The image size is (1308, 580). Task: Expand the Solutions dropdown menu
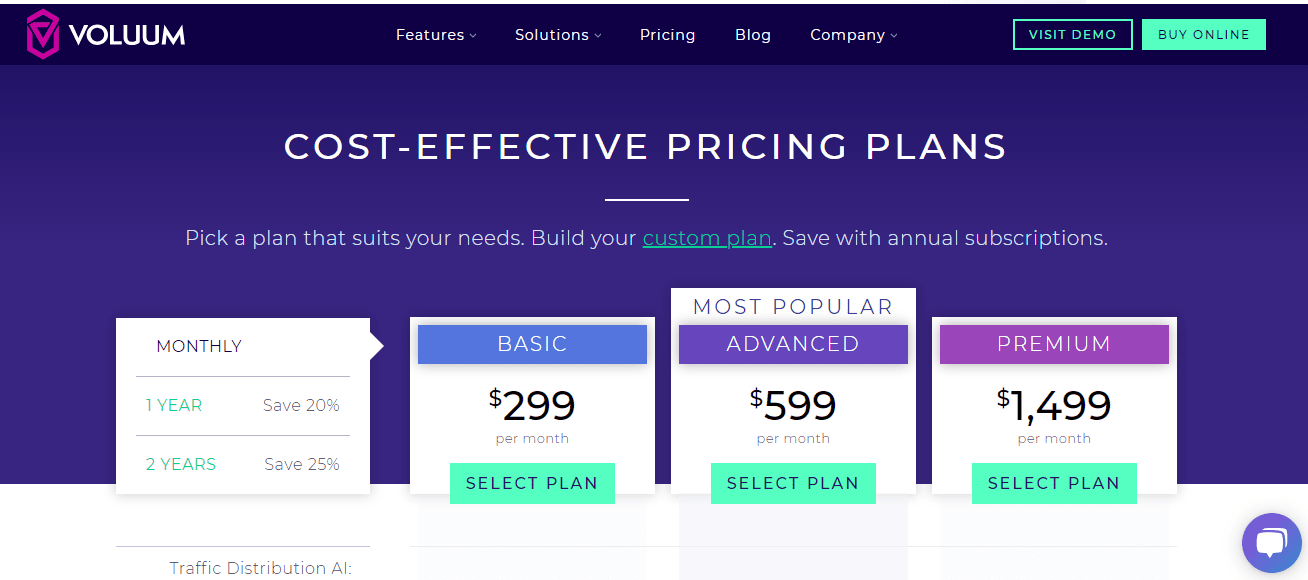pyautogui.click(x=558, y=35)
